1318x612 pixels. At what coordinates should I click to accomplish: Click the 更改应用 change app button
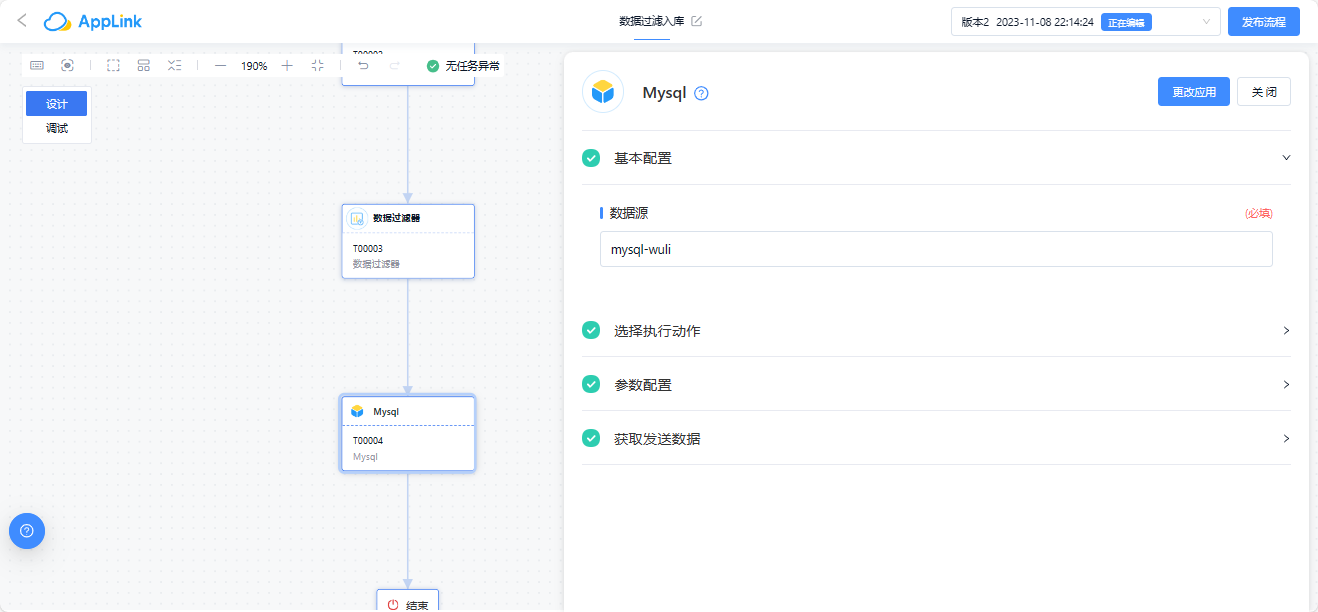pos(1194,92)
